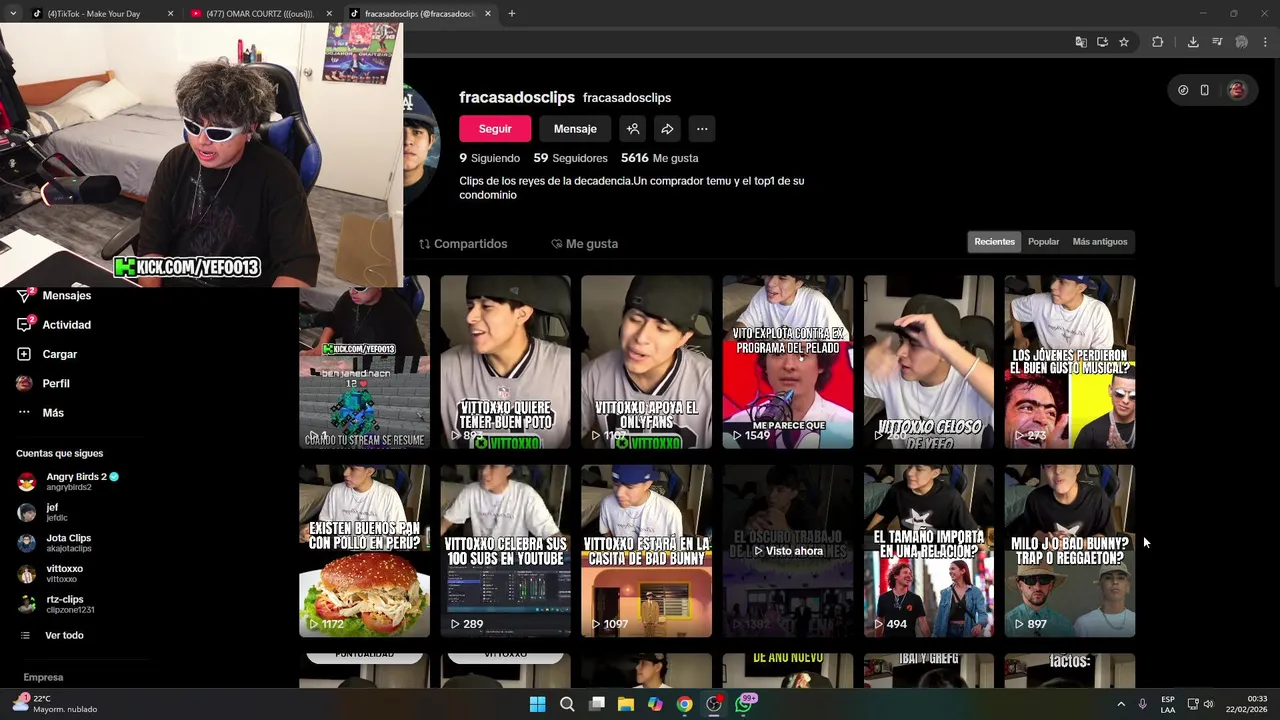Close the fracasadosclips browser tab
This screenshot has height=720, width=1280.
[488, 14]
